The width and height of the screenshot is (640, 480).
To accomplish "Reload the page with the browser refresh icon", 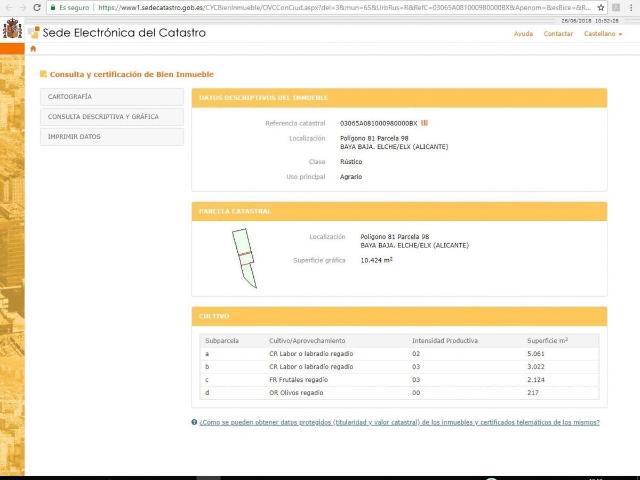I will coord(37,7).
